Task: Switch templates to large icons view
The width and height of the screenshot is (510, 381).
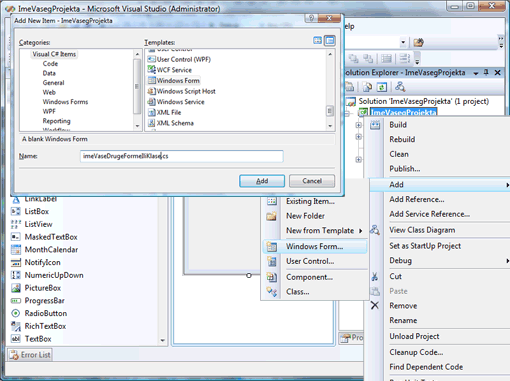Action: (x=318, y=41)
